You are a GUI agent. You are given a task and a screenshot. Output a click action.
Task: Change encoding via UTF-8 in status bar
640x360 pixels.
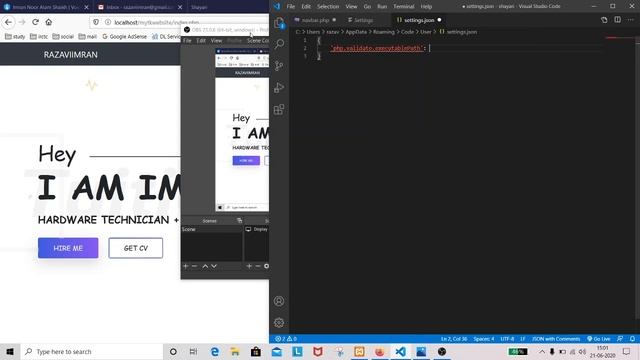pyautogui.click(x=507, y=339)
